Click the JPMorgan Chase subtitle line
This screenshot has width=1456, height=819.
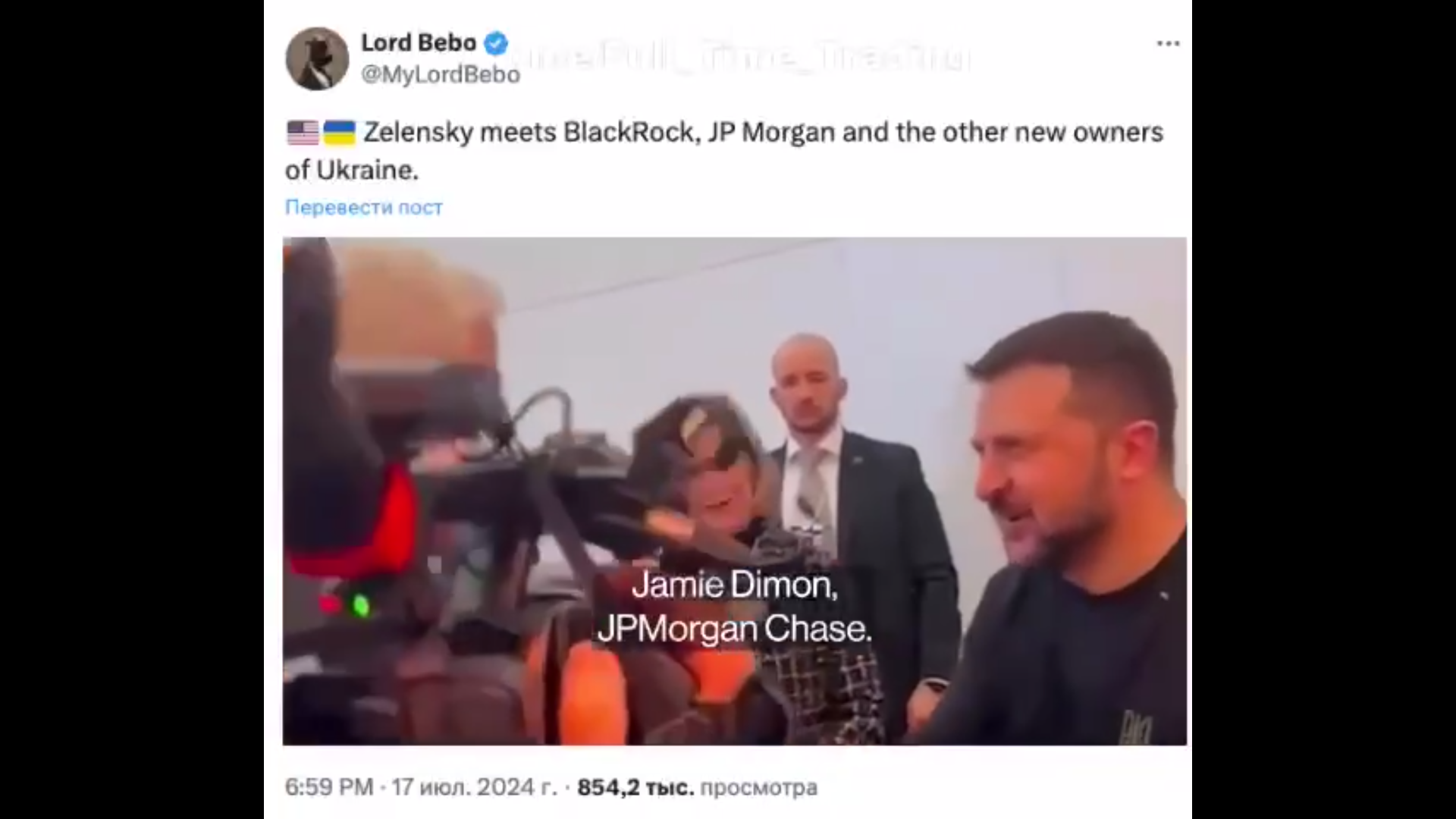734,629
